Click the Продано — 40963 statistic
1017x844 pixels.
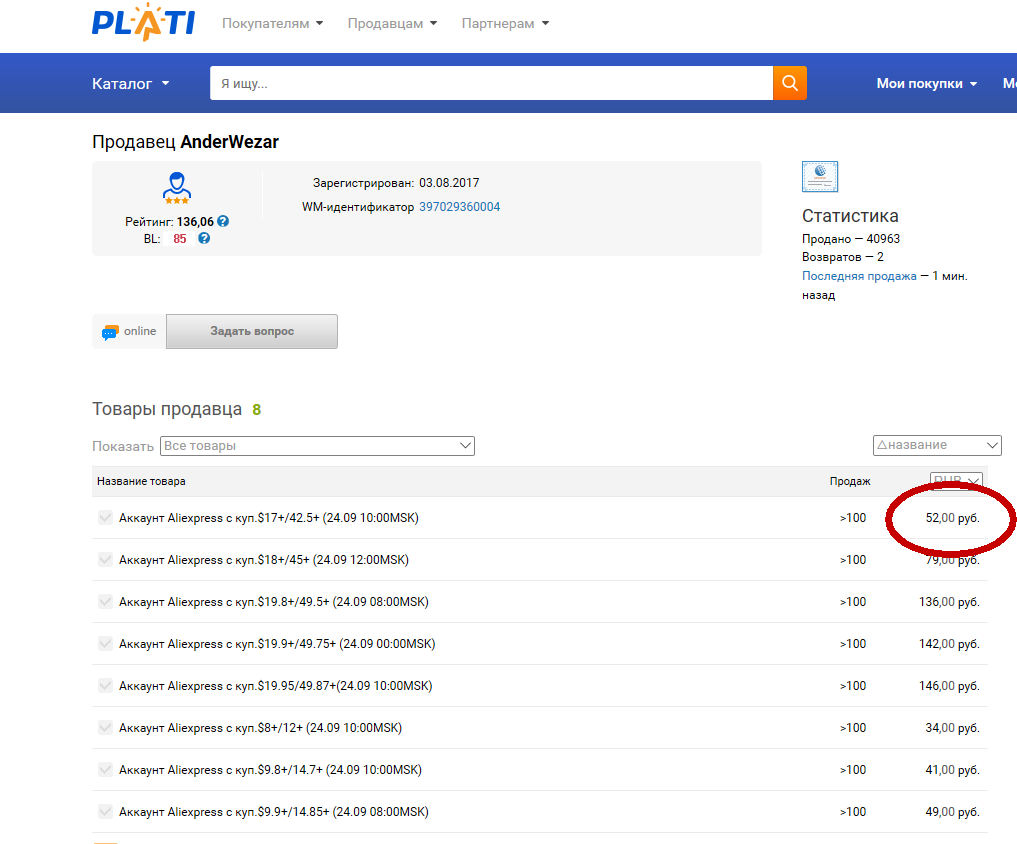[851, 239]
